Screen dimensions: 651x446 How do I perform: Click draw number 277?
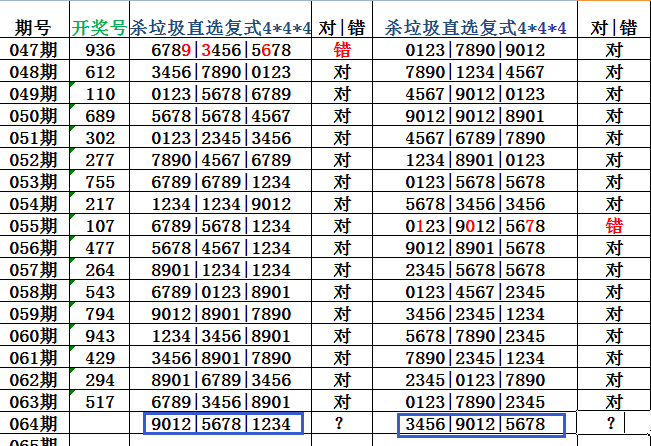[100, 160]
